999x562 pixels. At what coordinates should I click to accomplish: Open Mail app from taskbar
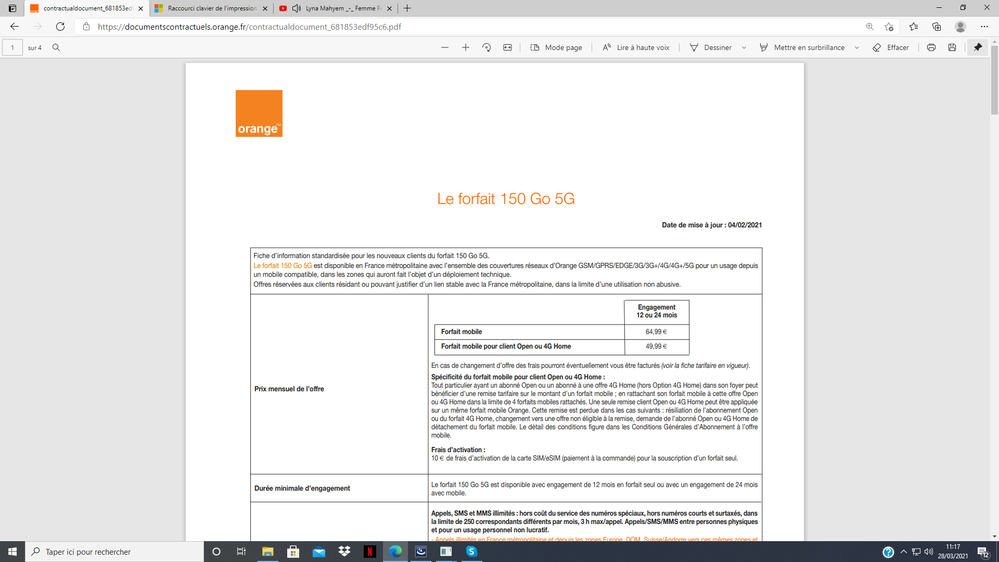pyautogui.click(x=319, y=551)
